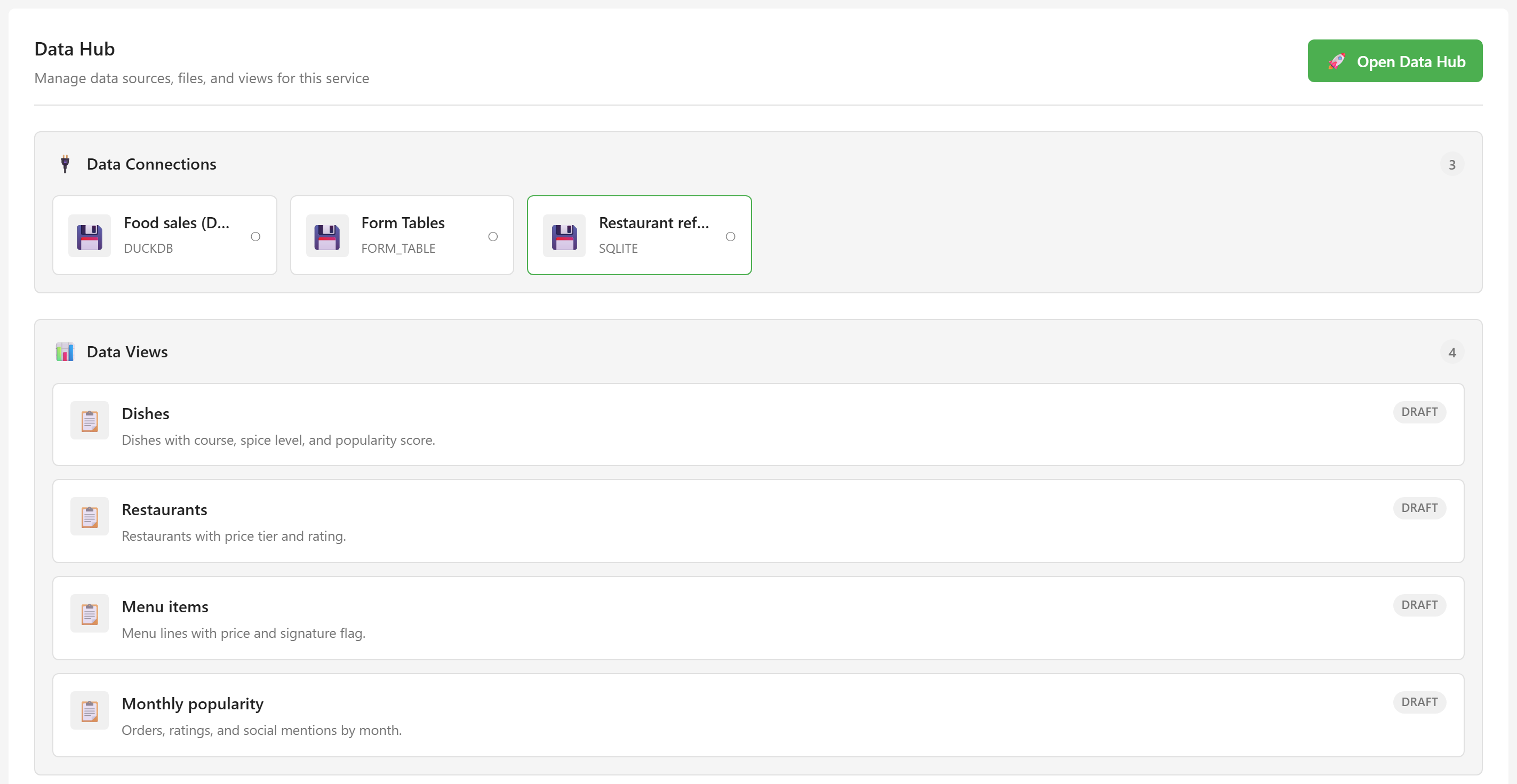Click the clipboard icon for Monthly popularity view

[x=90, y=711]
